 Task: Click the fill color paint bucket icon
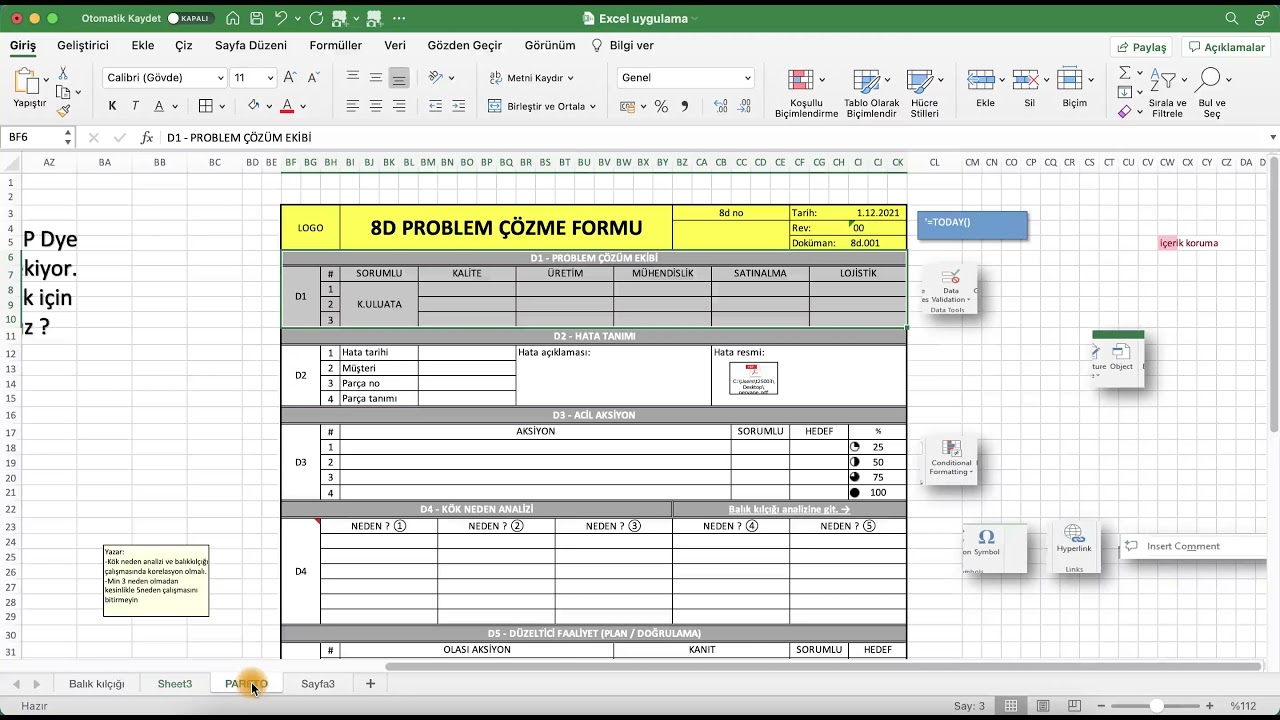coord(253,106)
